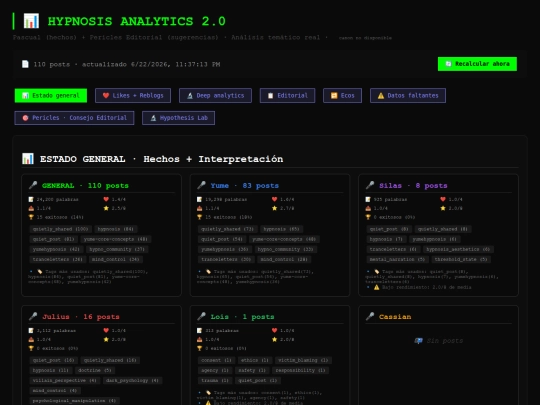The height and width of the screenshot is (405, 540).
Task: Click the heart icon in Silas card
Action: point(443,199)
